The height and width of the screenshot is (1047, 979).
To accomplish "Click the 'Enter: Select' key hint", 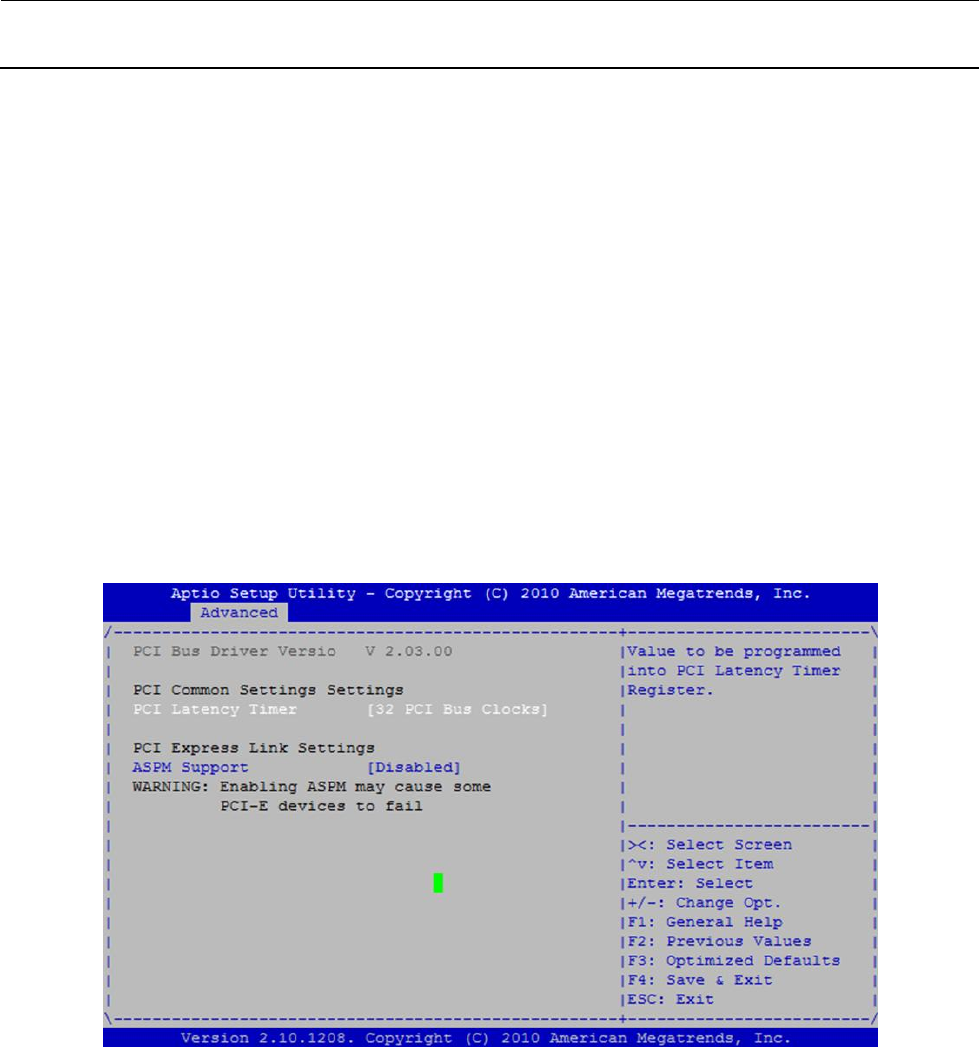I will (691, 883).
